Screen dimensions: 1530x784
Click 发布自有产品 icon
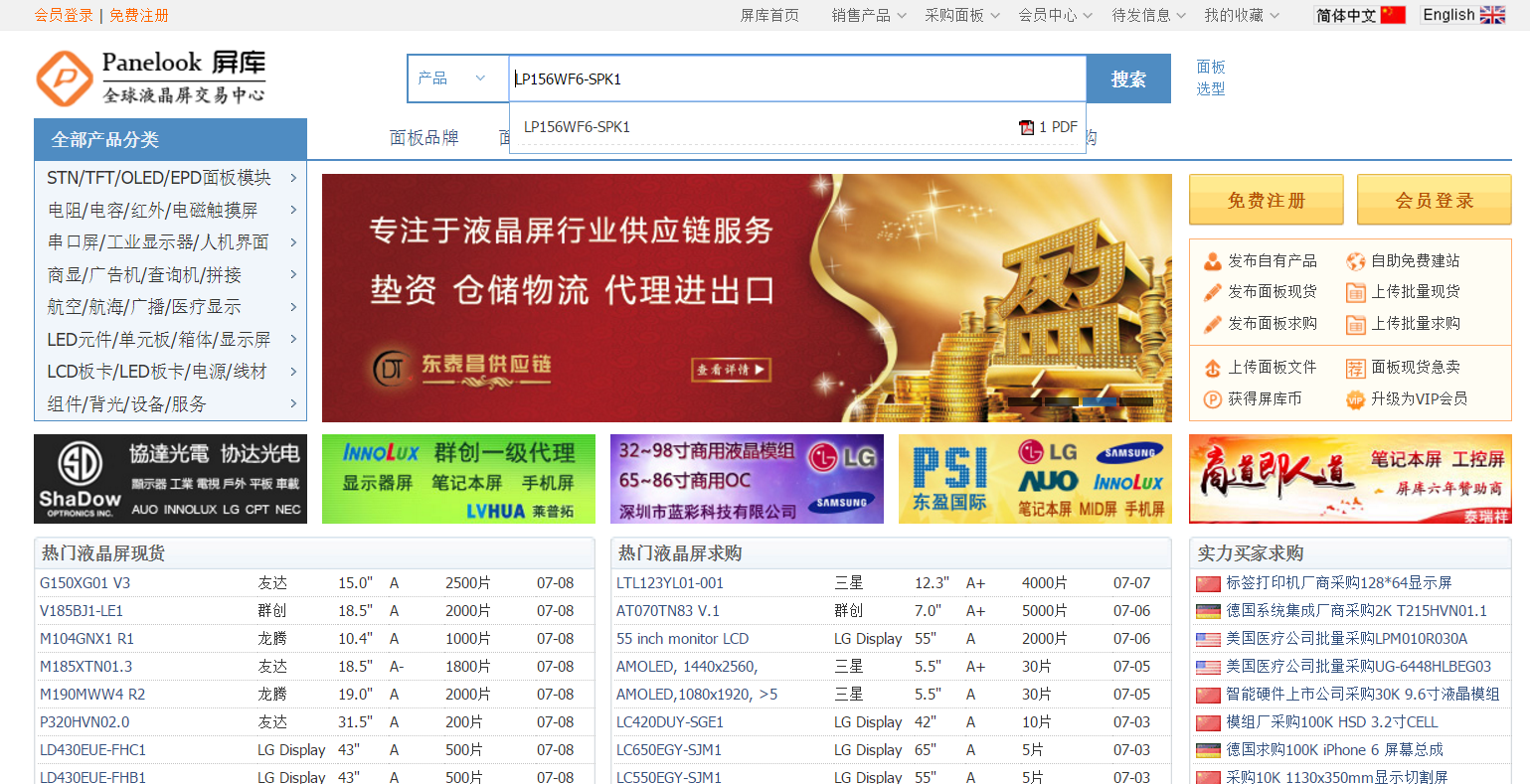point(1212,261)
